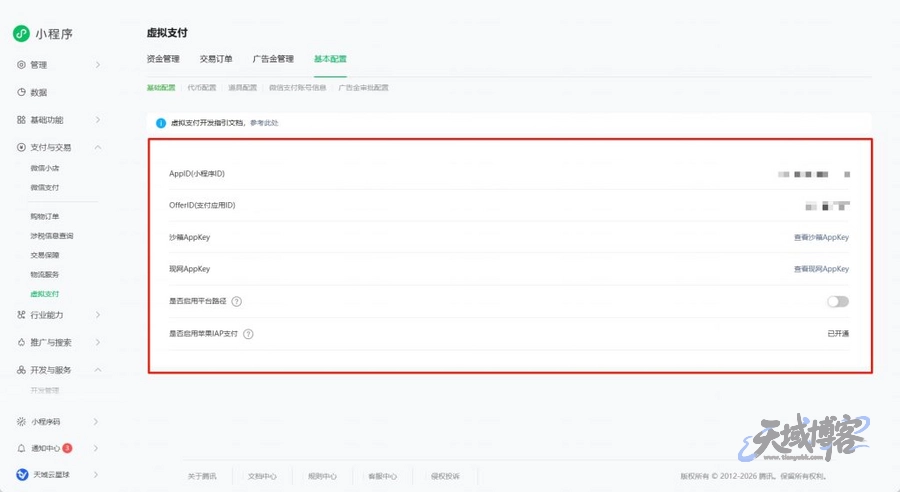Screen dimensions: 900x492
Task: Click help icon beside 是否启用平台路径
Action: point(236,301)
